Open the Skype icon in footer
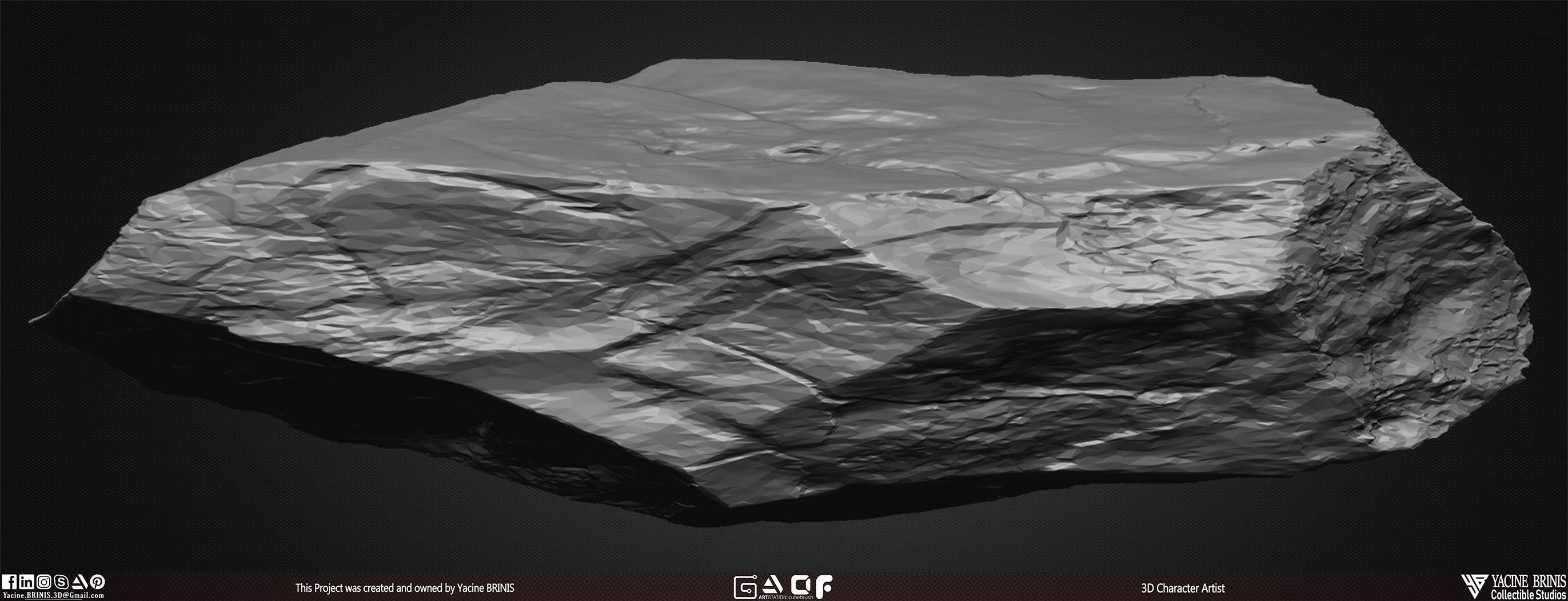 click(62, 582)
